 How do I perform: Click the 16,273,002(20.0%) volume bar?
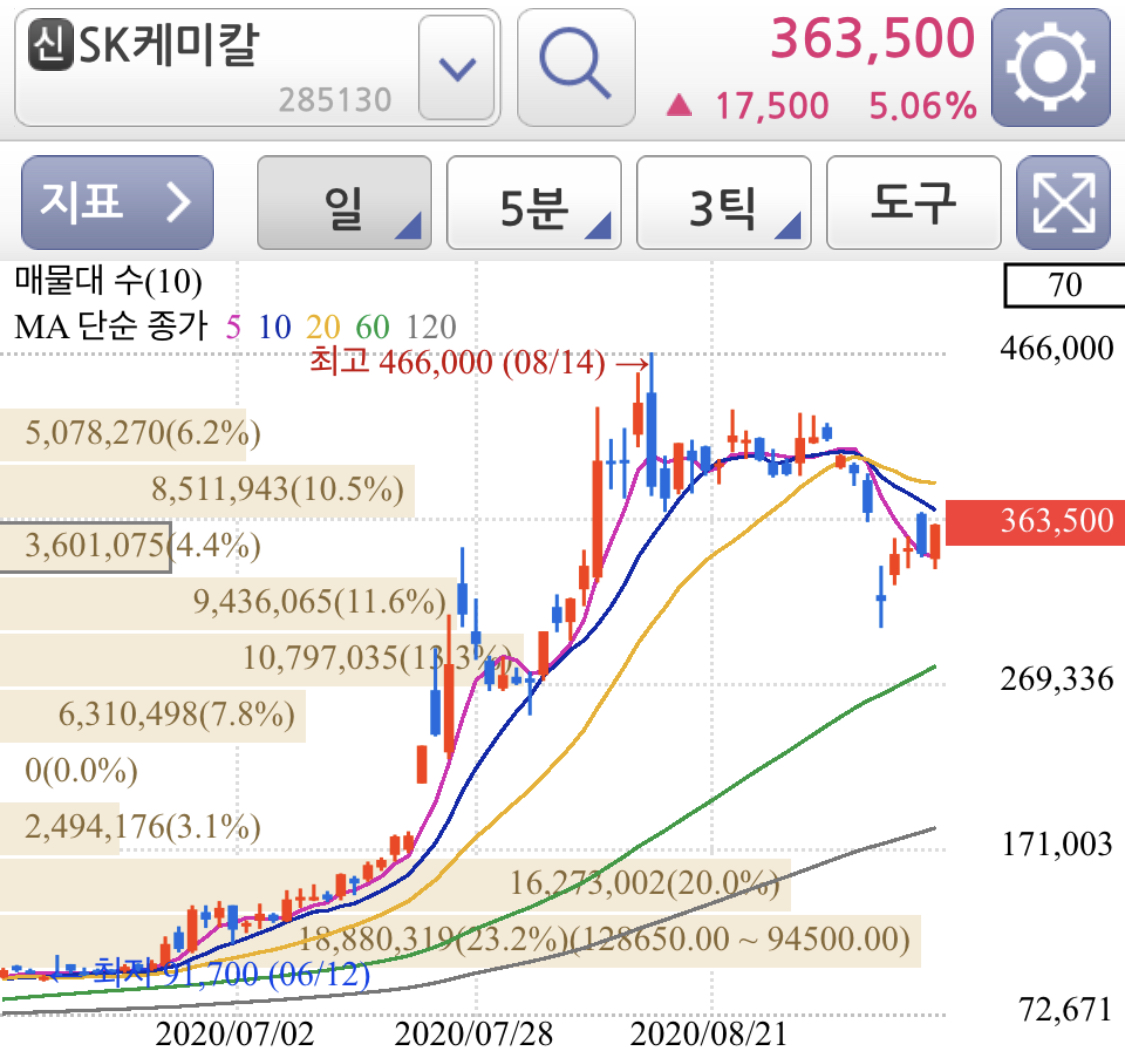pos(395,884)
